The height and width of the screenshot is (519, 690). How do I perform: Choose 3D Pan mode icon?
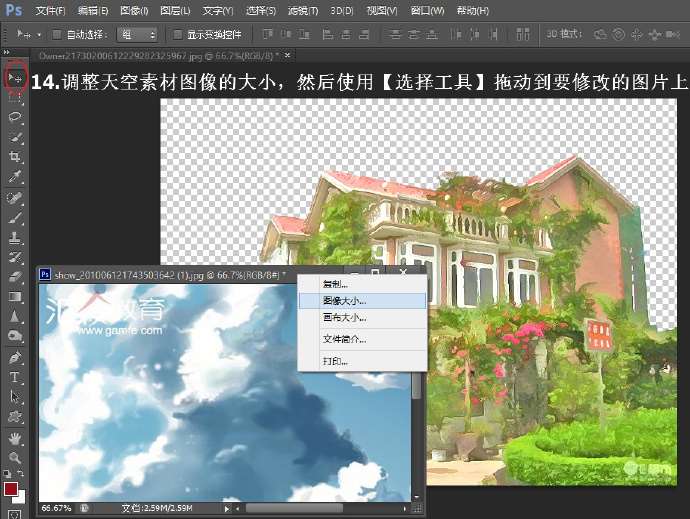point(637,34)
